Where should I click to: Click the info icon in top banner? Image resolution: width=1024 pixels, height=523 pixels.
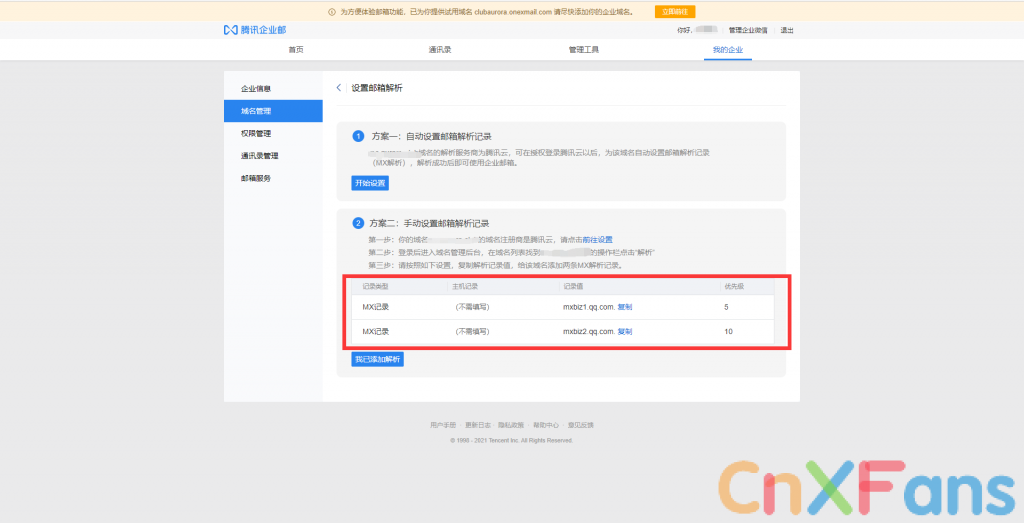pos(332,11)
